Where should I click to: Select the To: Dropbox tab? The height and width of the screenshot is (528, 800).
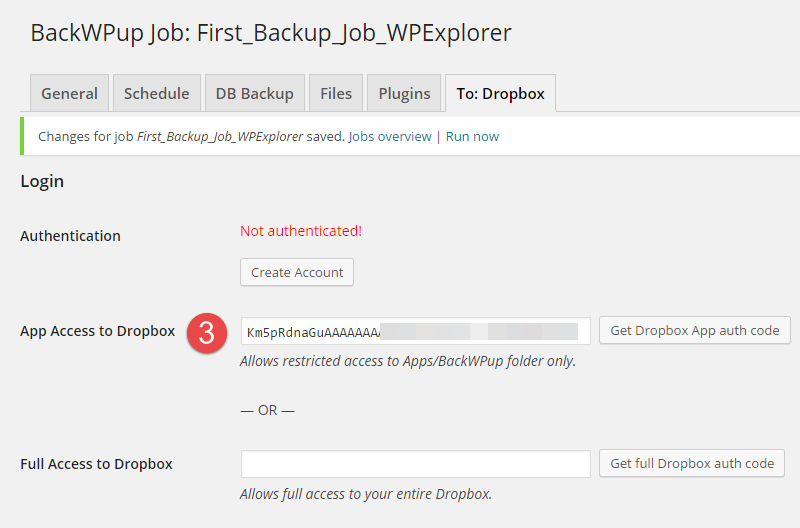(x=500, y=94)
